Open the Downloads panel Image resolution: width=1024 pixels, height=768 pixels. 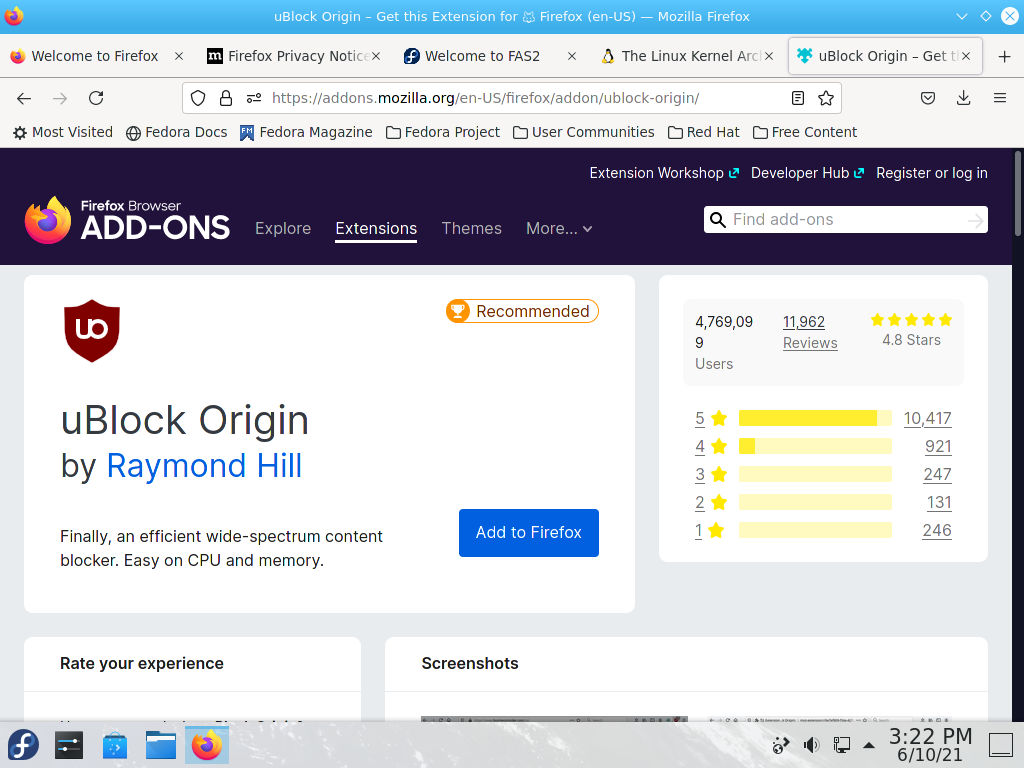coord(963,98)
